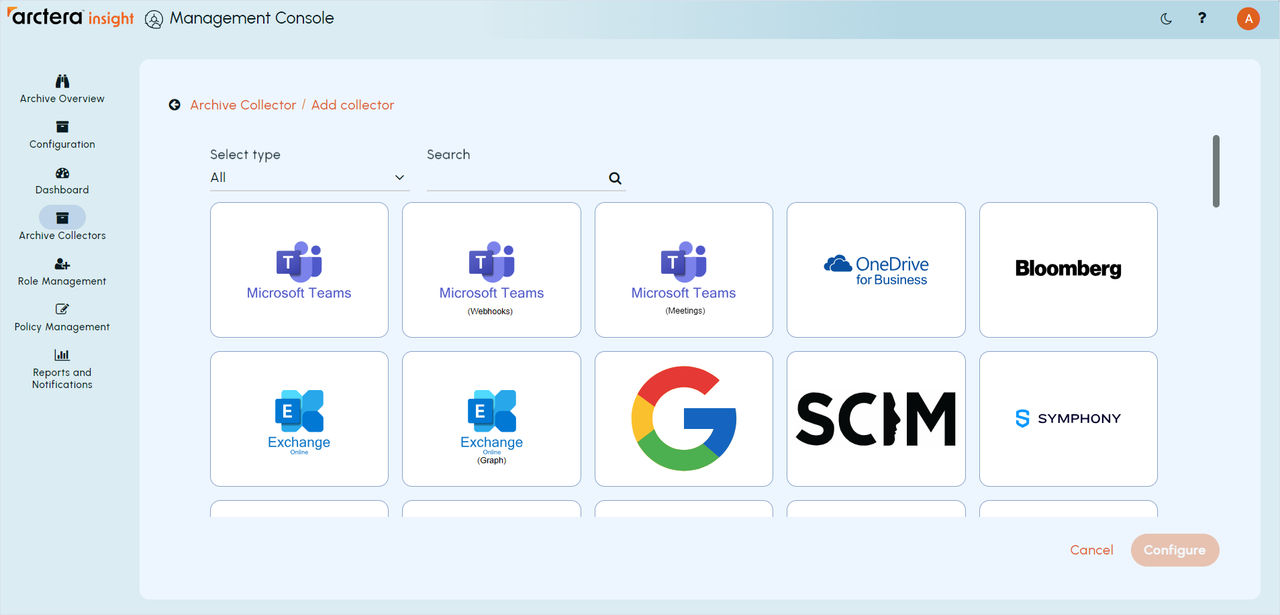Open Dashboard gauge icon
This screenshot has height=615, width=1280.
coord(62,173)
